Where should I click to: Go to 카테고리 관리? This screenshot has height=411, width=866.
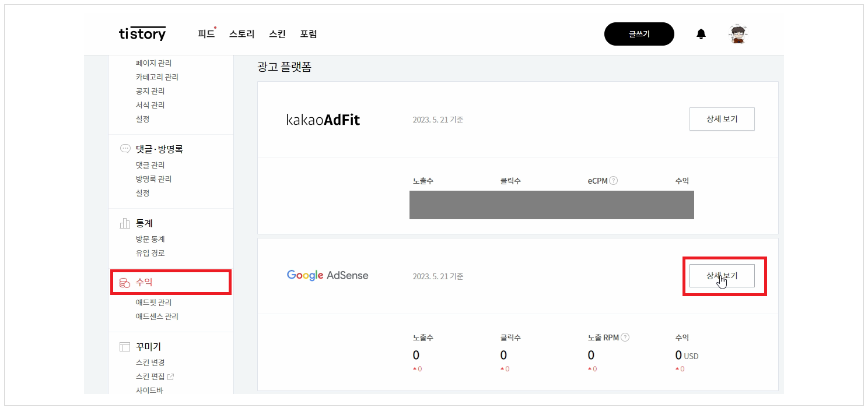pyautogui.click(x=157, y=77)
